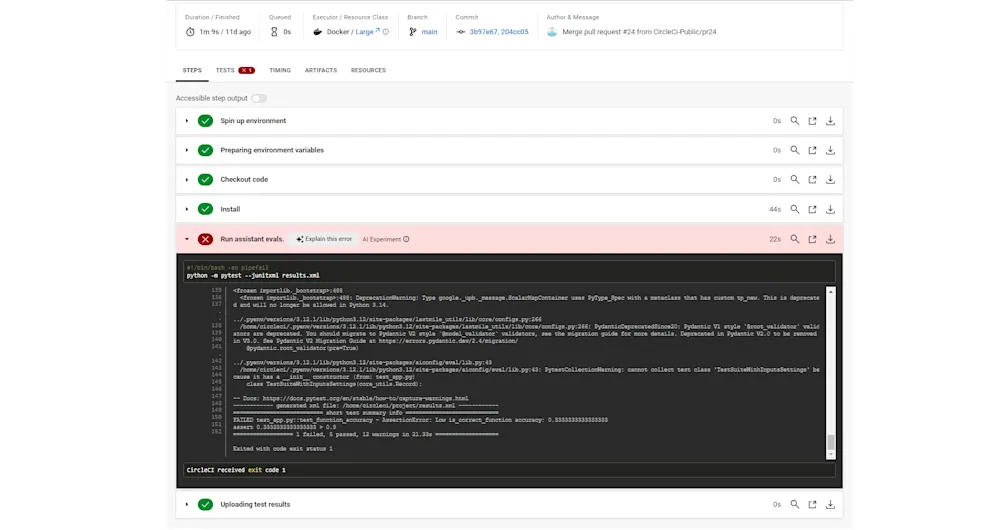Search output of Uploading test results step
Screen dimensions: 1003x530
(x=794, y=504)
